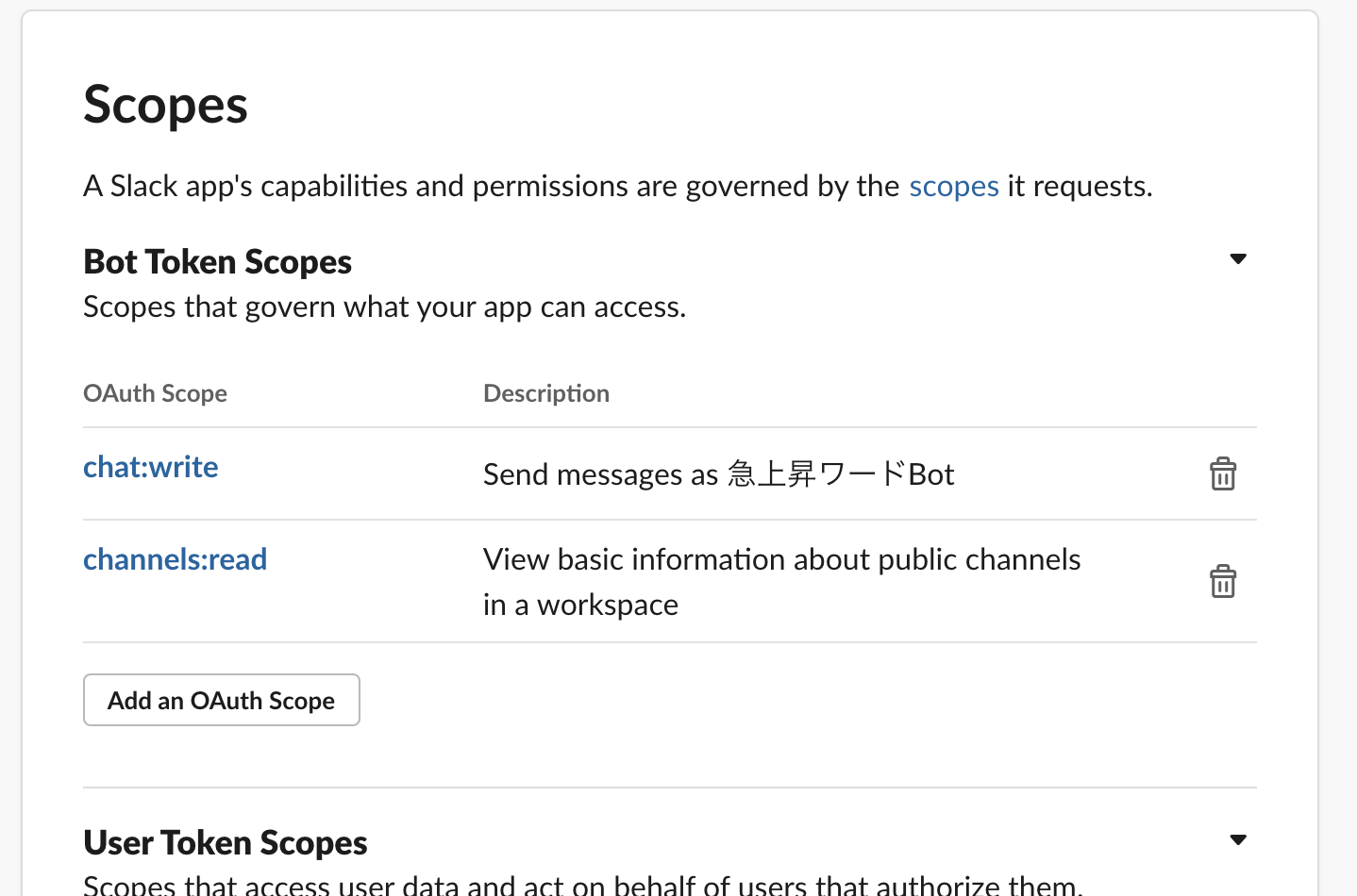The image size is (1357, 896).
Task: Open the channels:read scope link
Action: coord(176,559)
